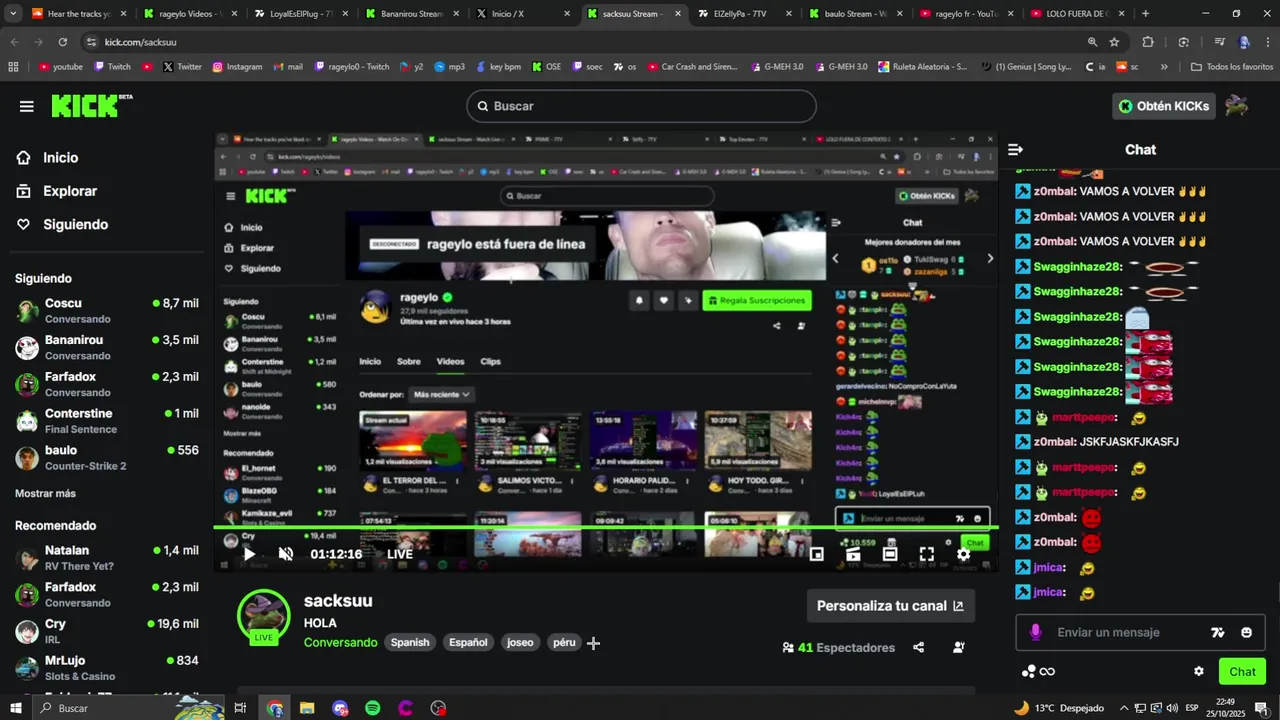Click the joseo tag

click(x=520, y=643)
